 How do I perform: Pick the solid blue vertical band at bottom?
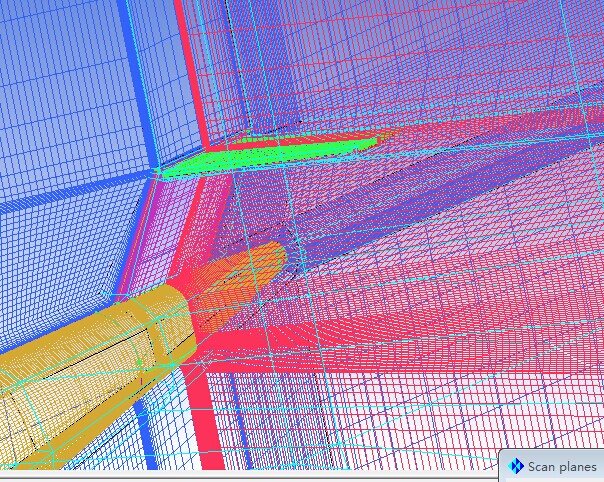(x=148, y=432)
